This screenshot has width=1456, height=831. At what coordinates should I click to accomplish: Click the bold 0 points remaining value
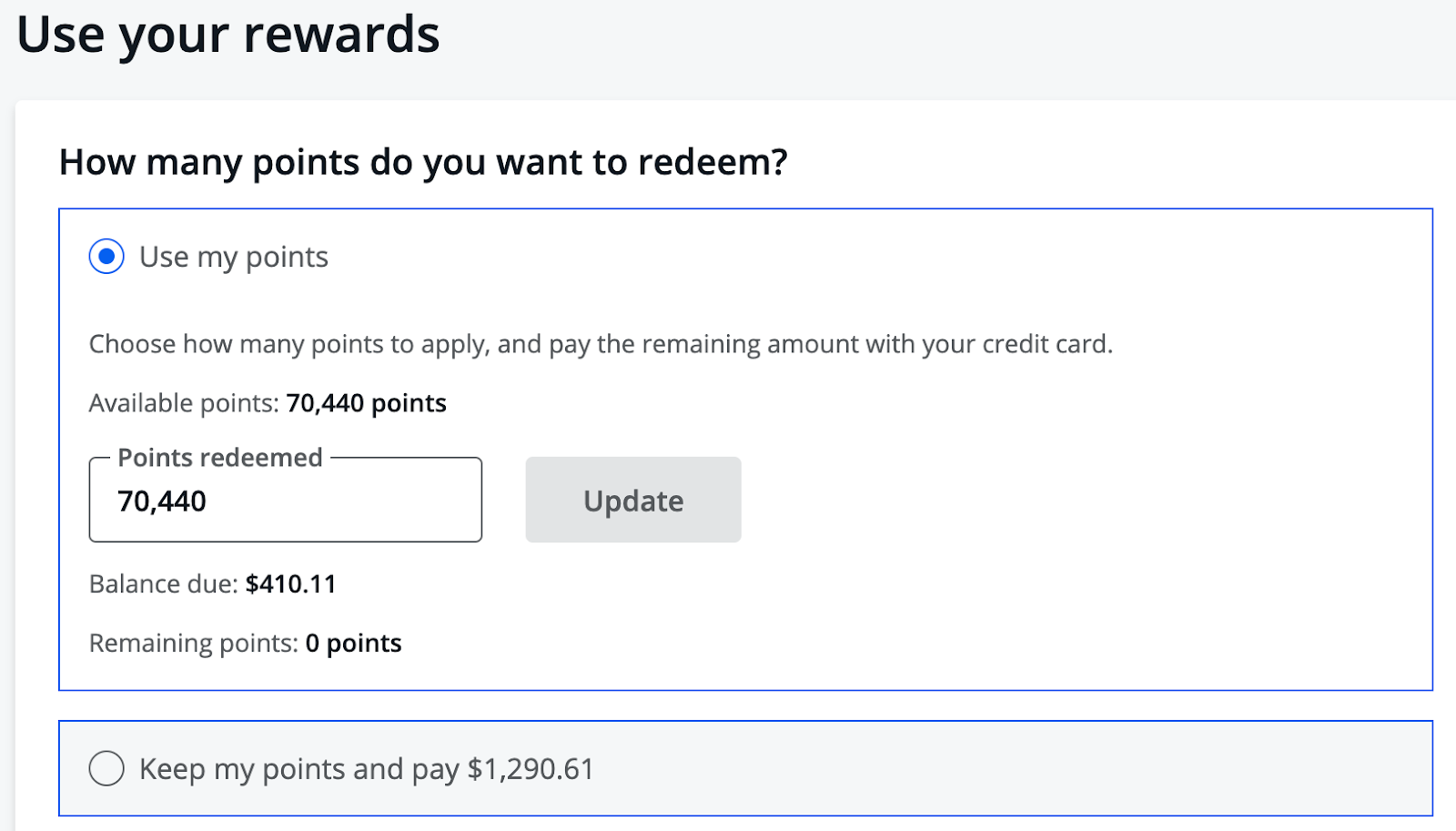pos(354,644)
